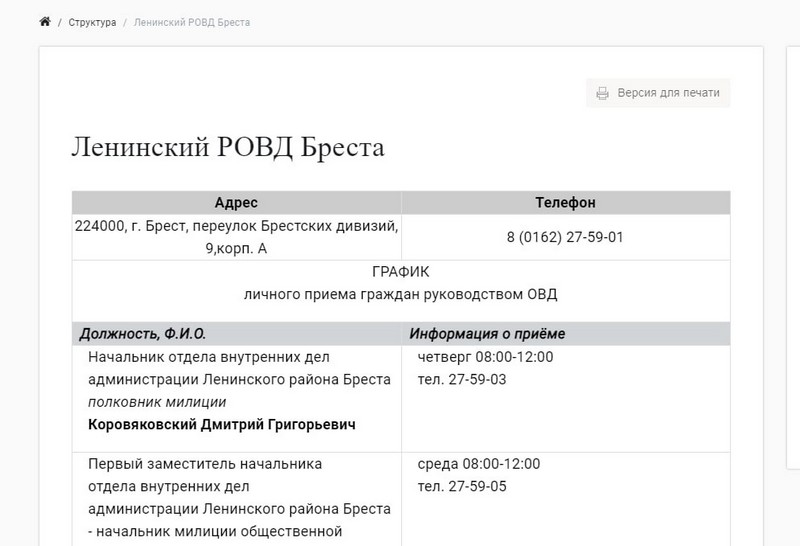The width and height of the screenshot is (800, 546).
Task: Click the phone number 8 (0162) 27-59-01
Action: point(565,237)
